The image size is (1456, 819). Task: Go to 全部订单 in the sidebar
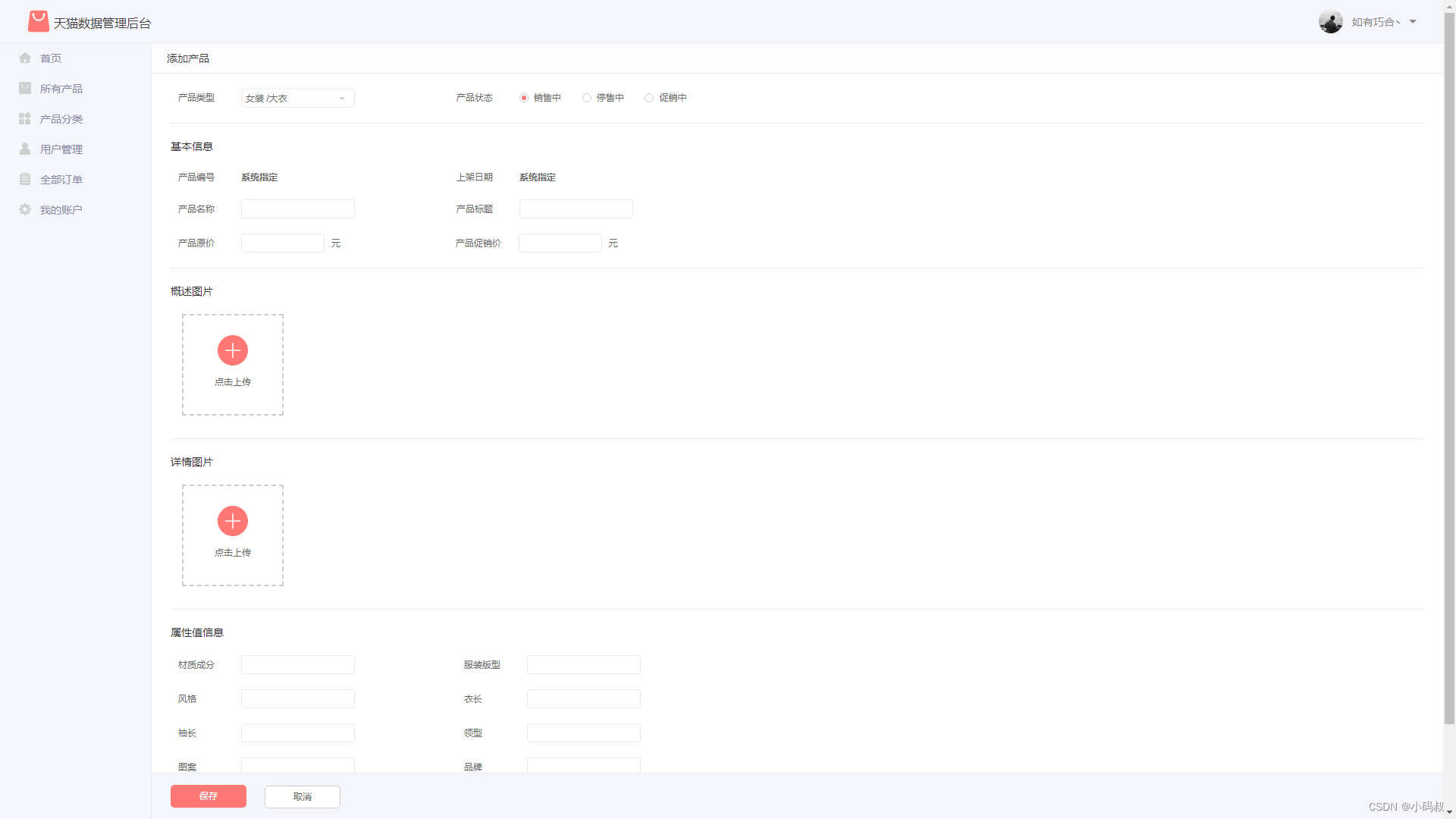pyautogui.click(x=61, y=180)
